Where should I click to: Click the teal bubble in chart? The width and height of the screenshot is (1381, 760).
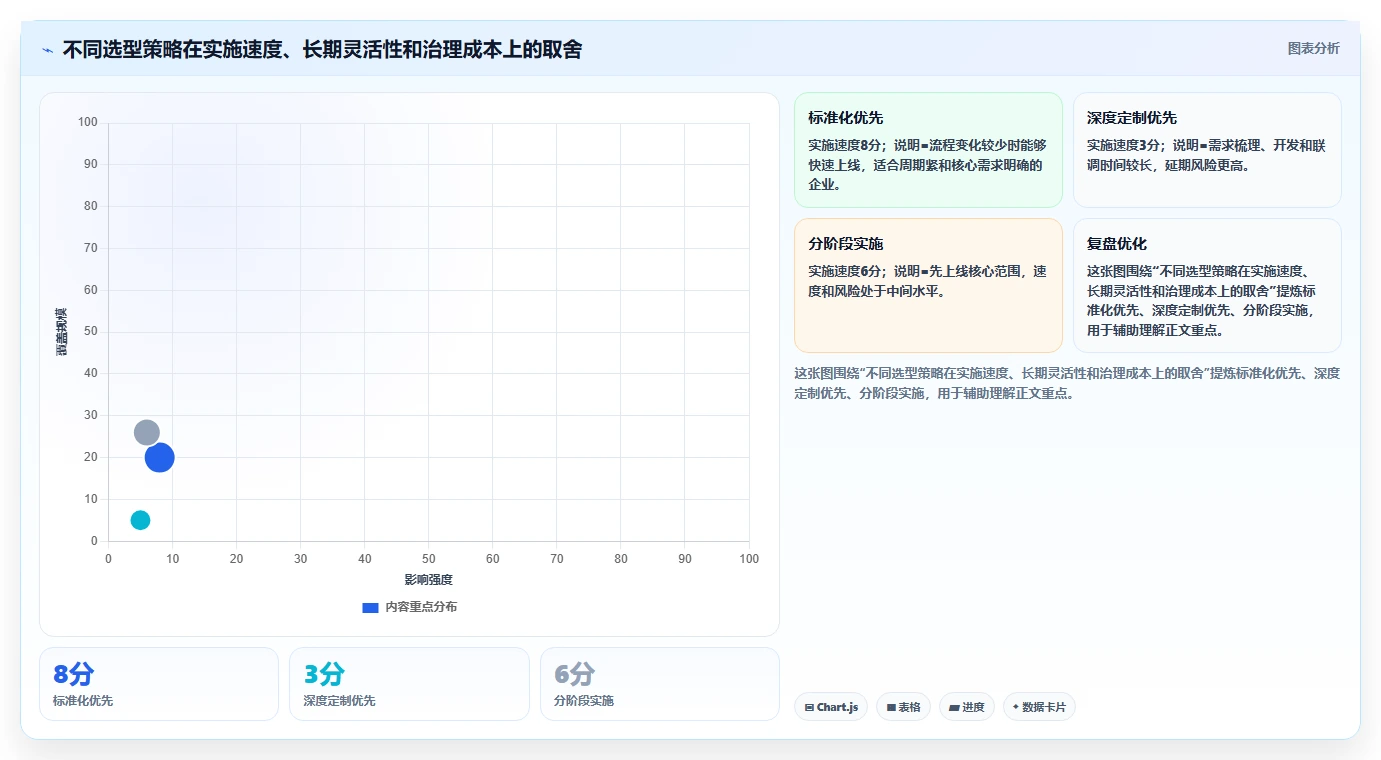tap(140, 520)
